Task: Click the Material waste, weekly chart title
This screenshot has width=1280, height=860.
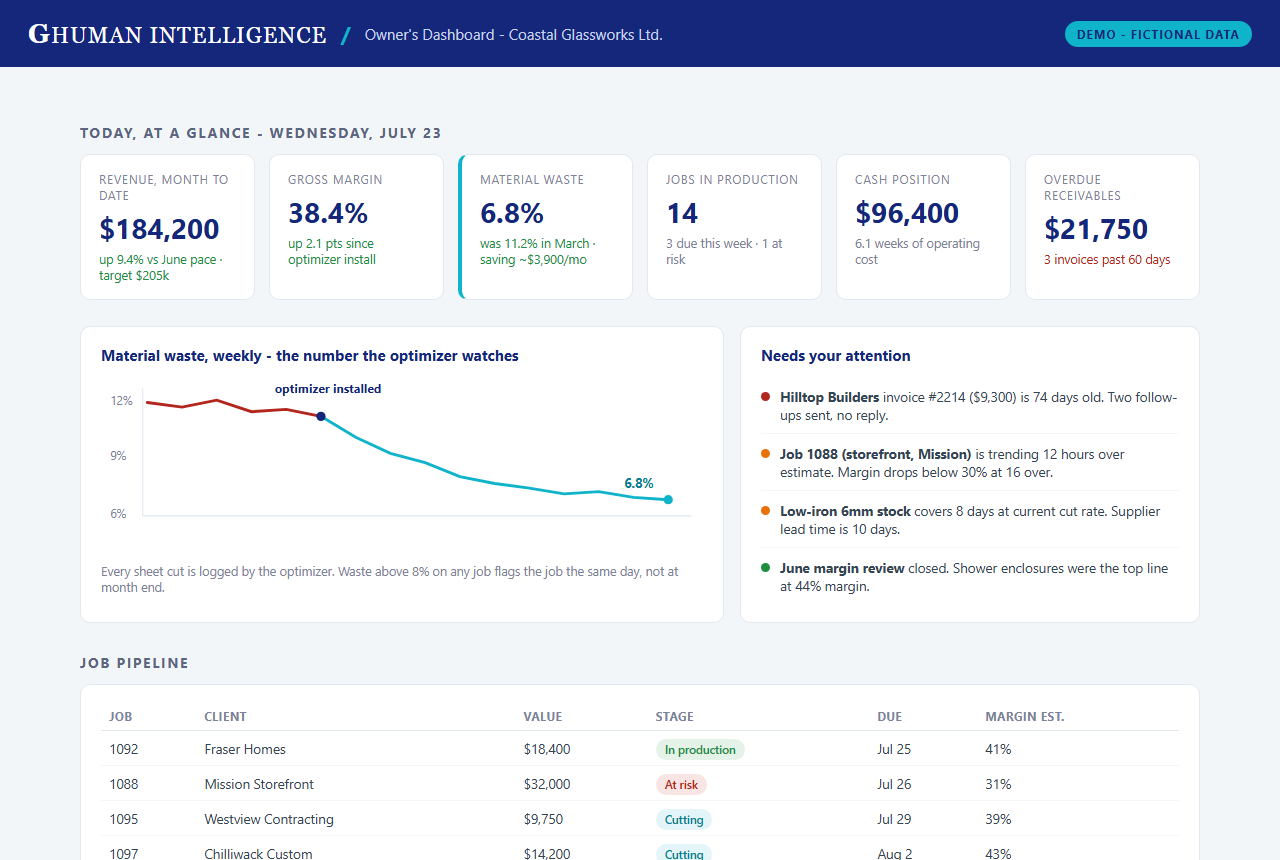Action: tap(310, 356)
